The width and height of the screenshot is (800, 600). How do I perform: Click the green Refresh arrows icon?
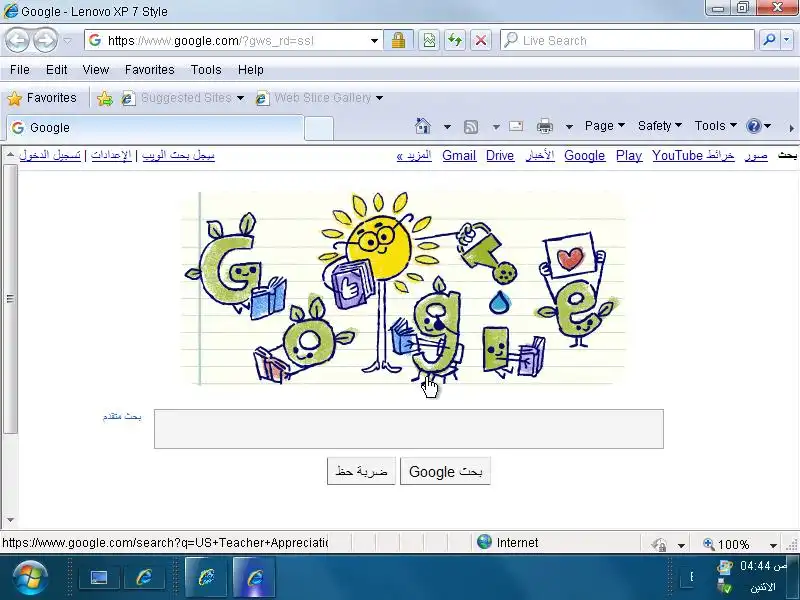(x=455, y=40)
